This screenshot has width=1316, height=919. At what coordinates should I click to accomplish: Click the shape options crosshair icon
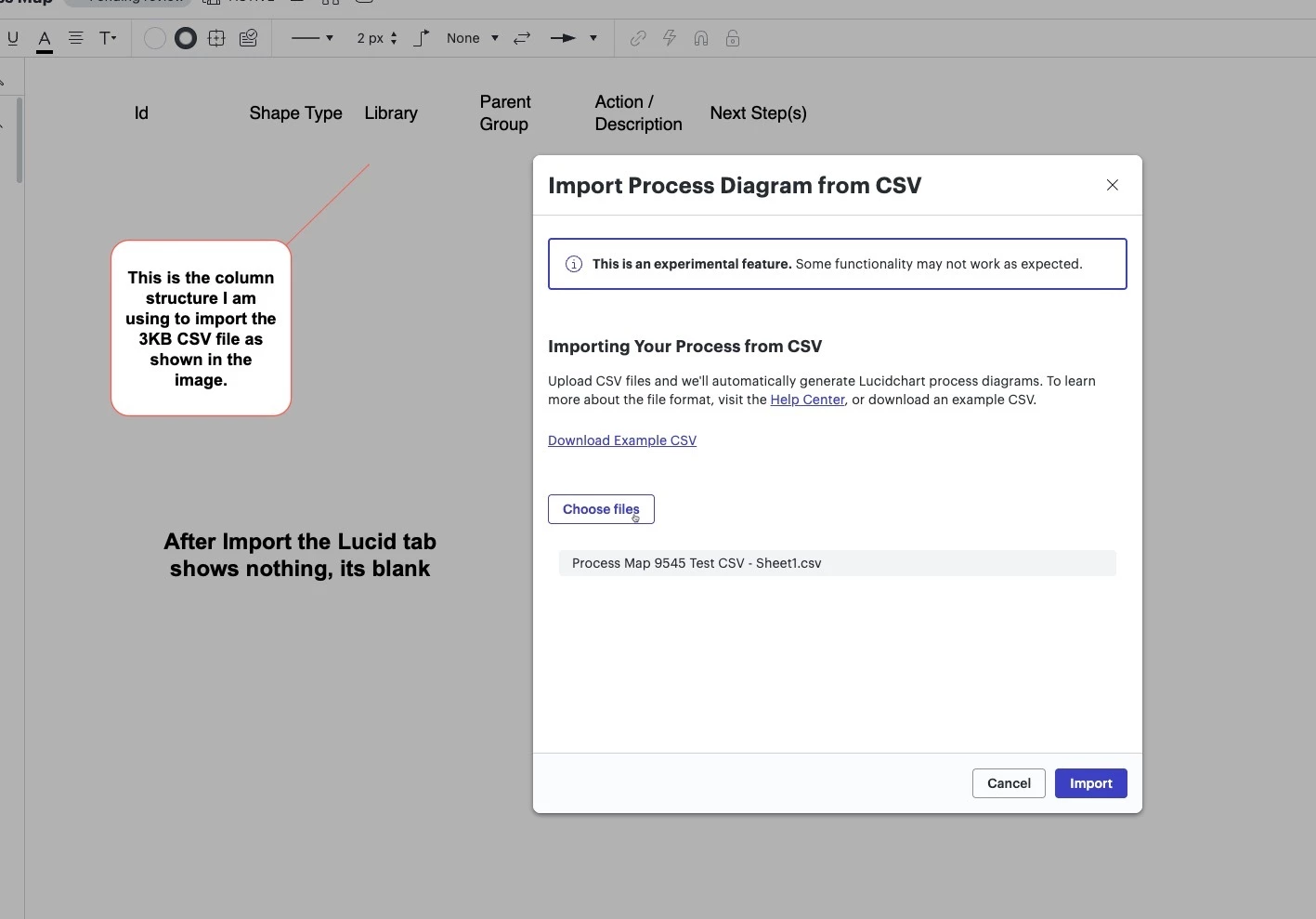click(x=216, y=38)
